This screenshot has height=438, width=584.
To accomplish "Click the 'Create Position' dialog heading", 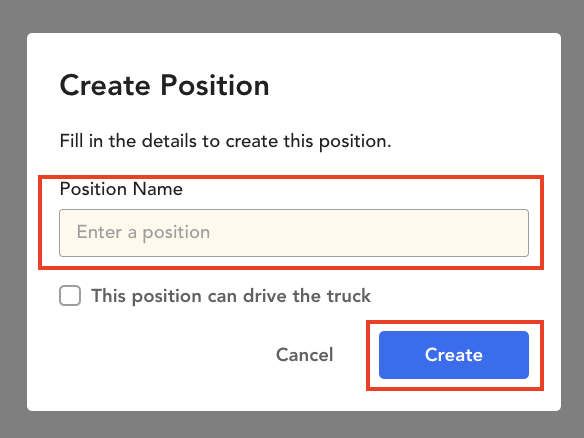I will pos(164,85).
